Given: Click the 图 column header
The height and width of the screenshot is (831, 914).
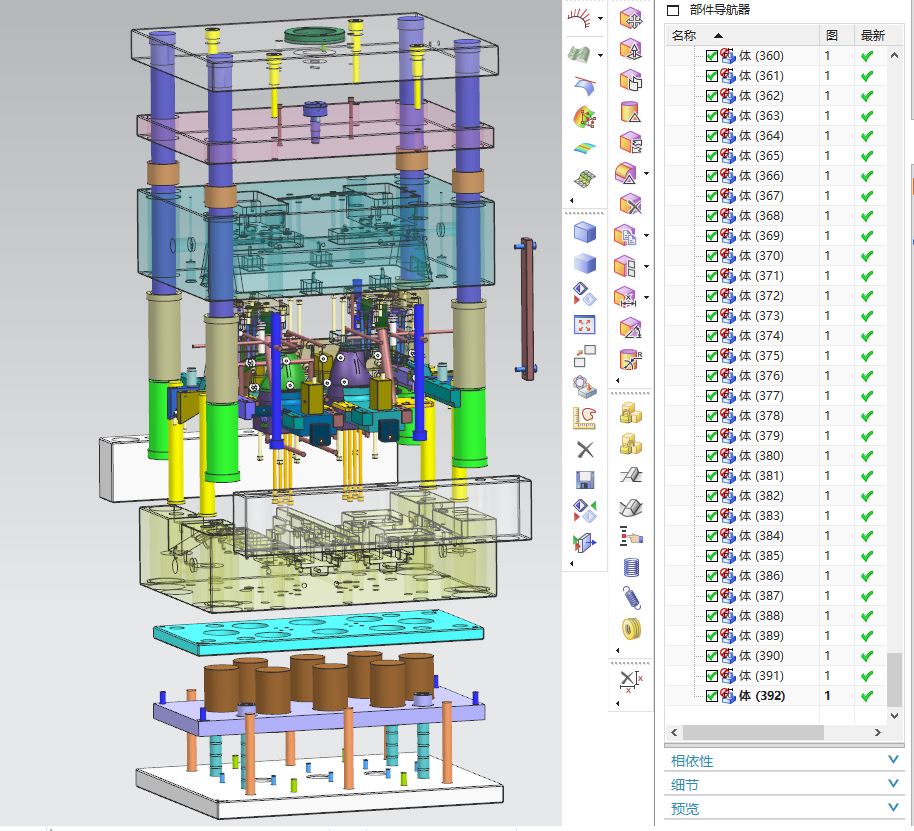Looking at the screenshot, I should click(x=837, y=36).
